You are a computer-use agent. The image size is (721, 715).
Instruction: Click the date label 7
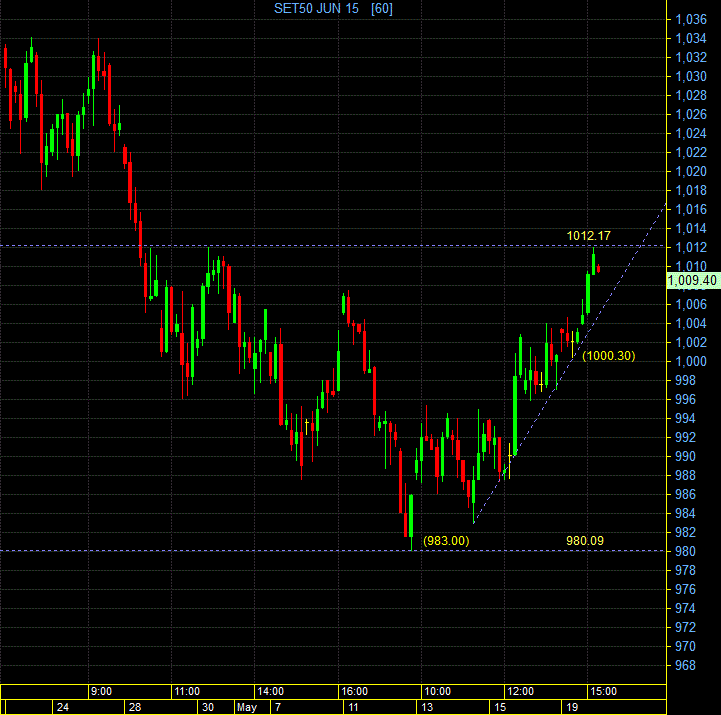point(278,707)
